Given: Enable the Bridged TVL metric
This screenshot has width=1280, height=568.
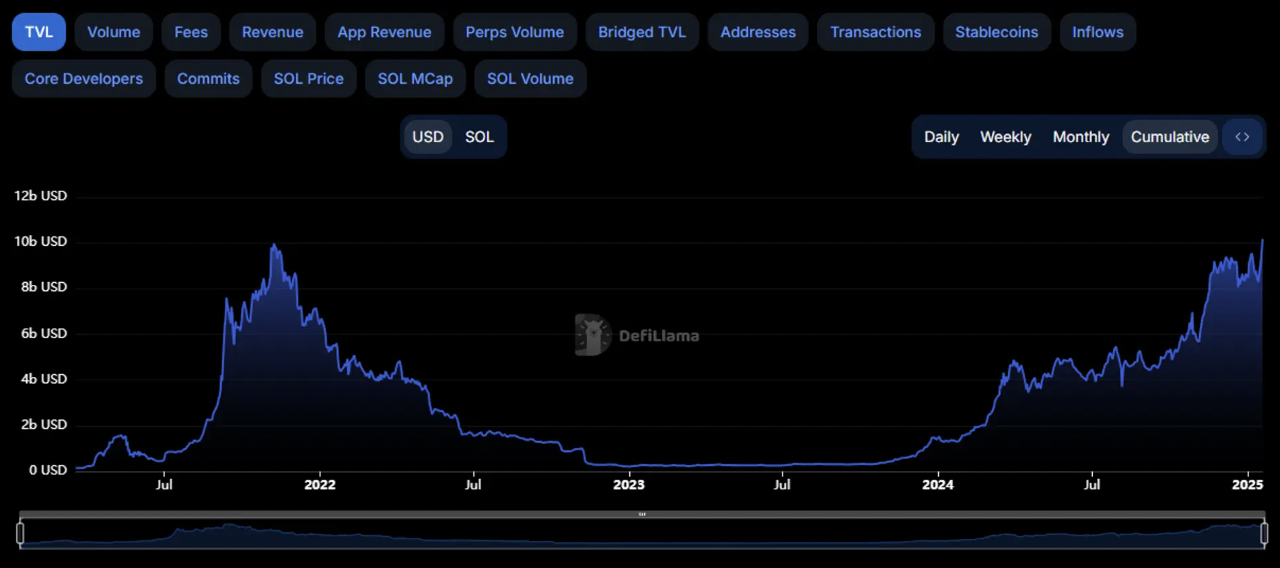Looking at the screenshot, I should (x=642, y=32).
